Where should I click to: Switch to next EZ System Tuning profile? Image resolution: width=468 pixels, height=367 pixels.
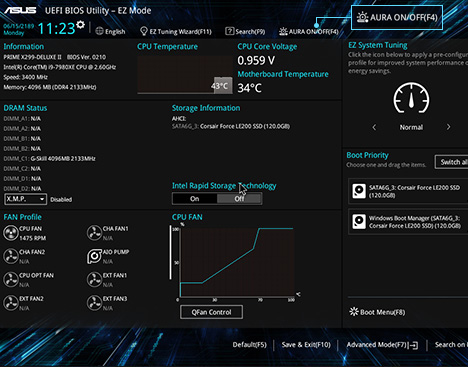click(448, 127)
